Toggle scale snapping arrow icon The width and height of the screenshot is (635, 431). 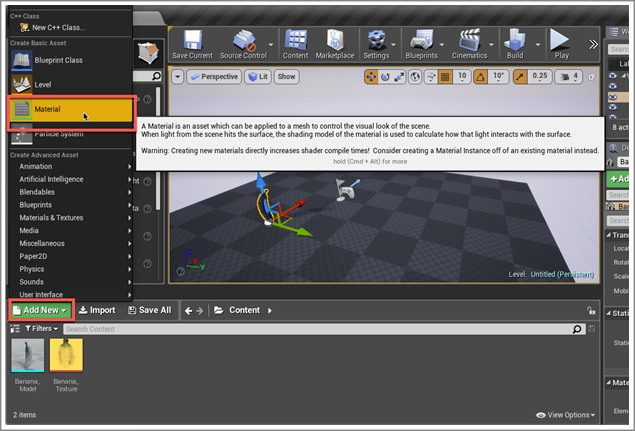point(520,77)
